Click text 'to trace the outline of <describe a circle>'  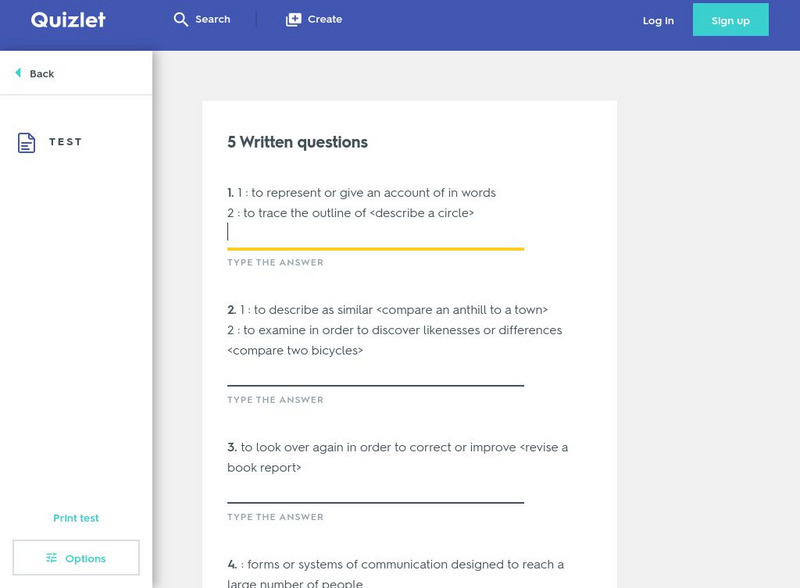(359, 213)
